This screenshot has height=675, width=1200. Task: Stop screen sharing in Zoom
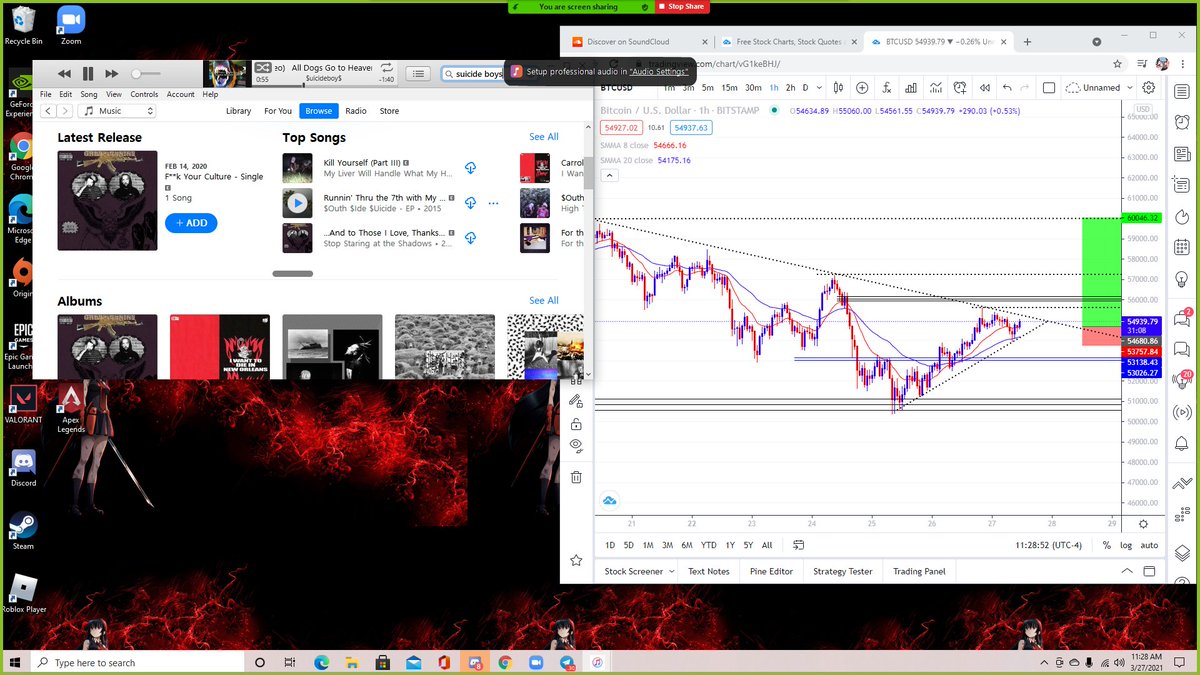pyautogui.click(x=683, y=6)
